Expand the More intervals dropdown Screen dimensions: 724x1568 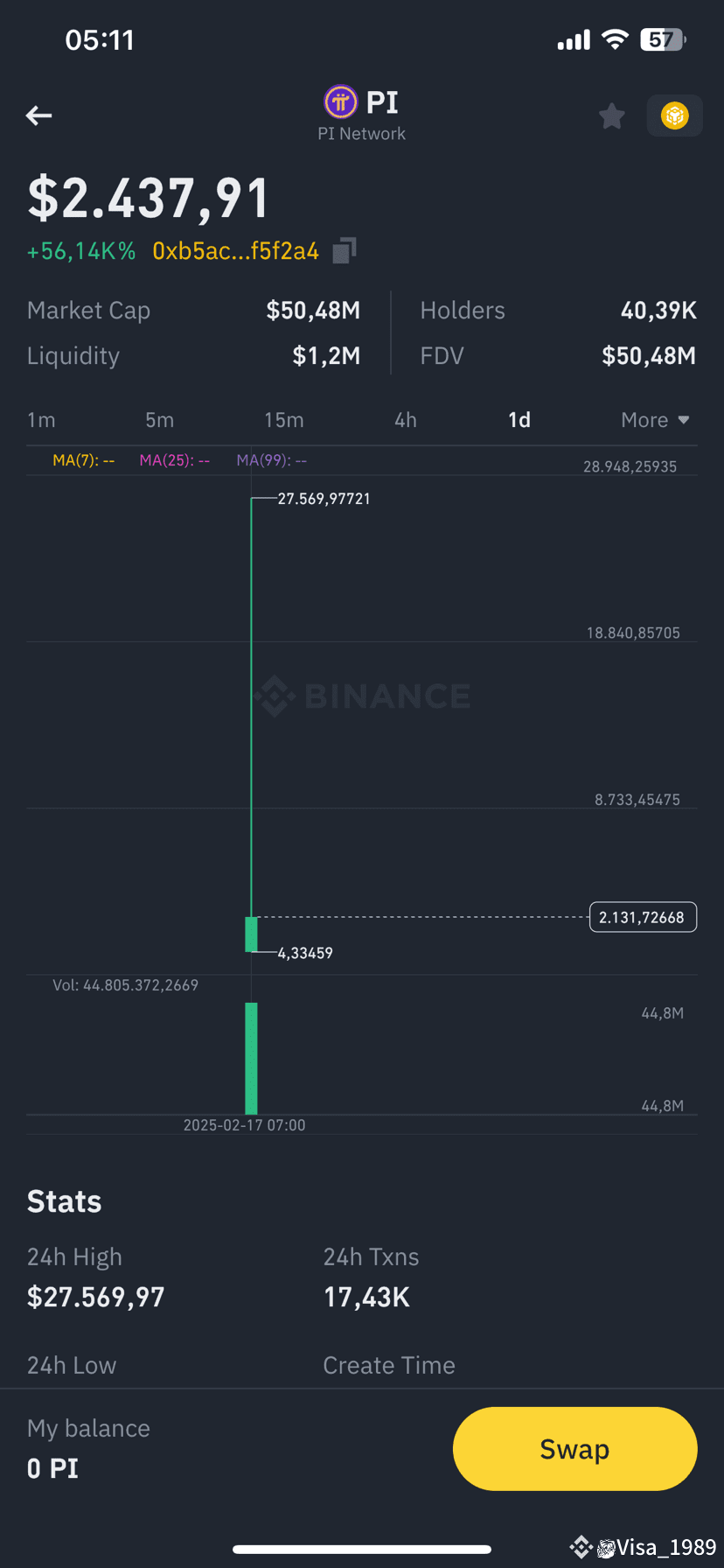tap(656, 420)
